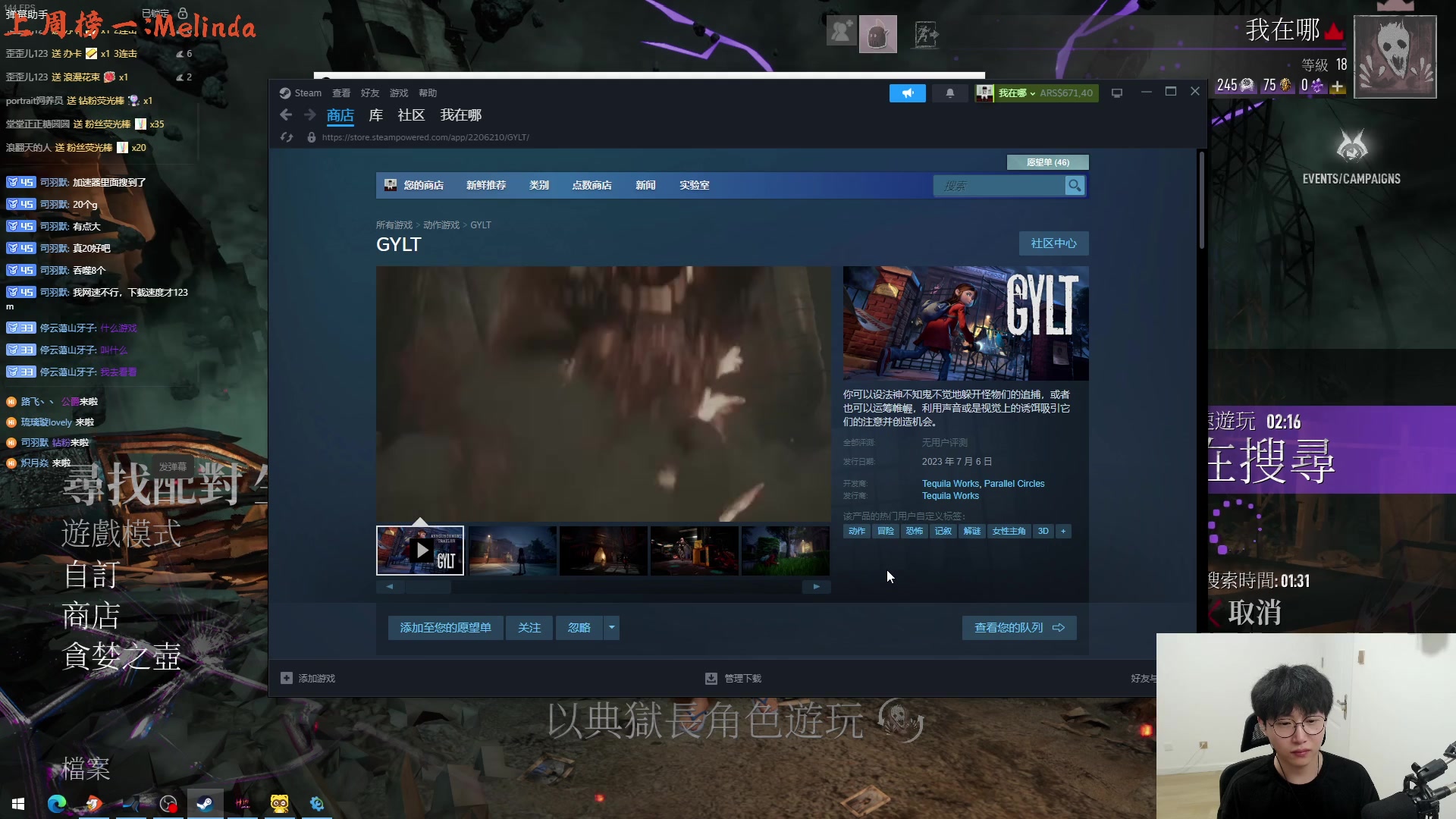Open the Manage Downloads icon
This screenshot has height=819, width=1456.
click(x=711, y=678)
